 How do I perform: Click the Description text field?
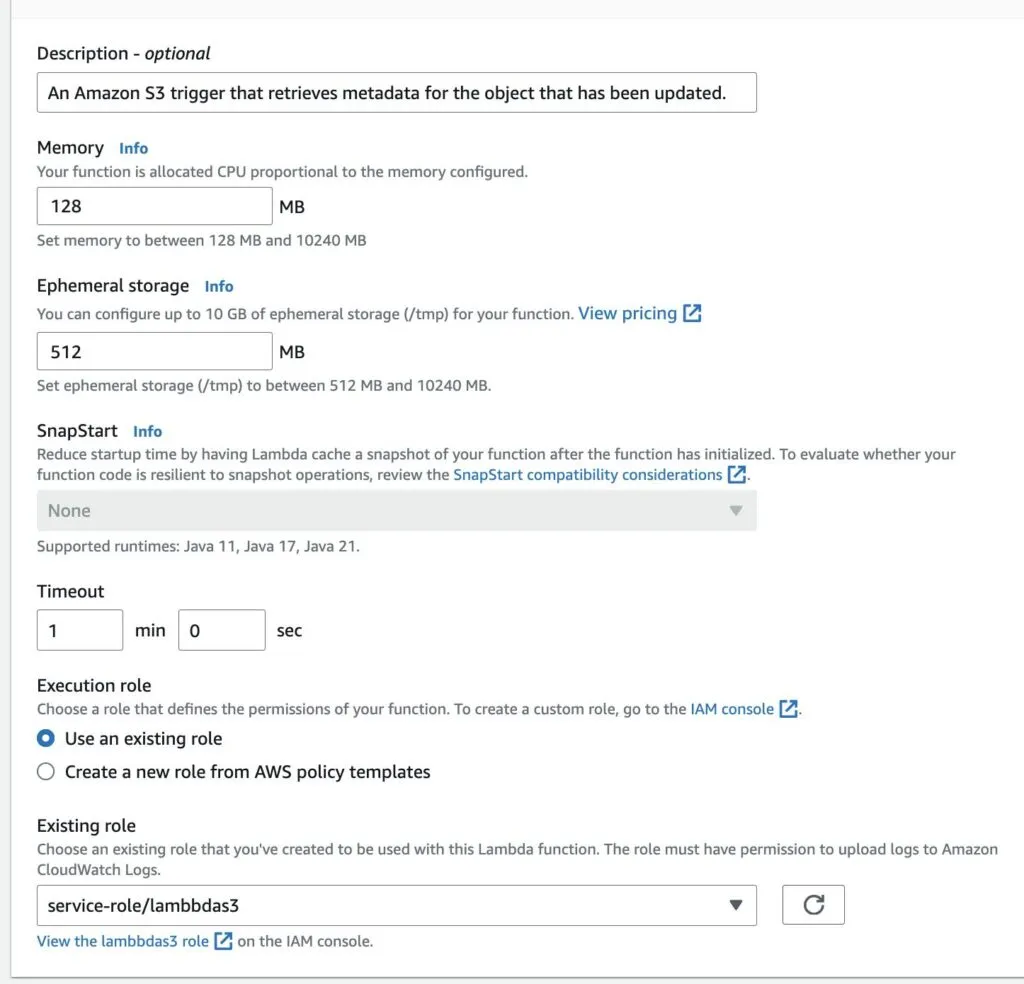click(x=397, y=92)
